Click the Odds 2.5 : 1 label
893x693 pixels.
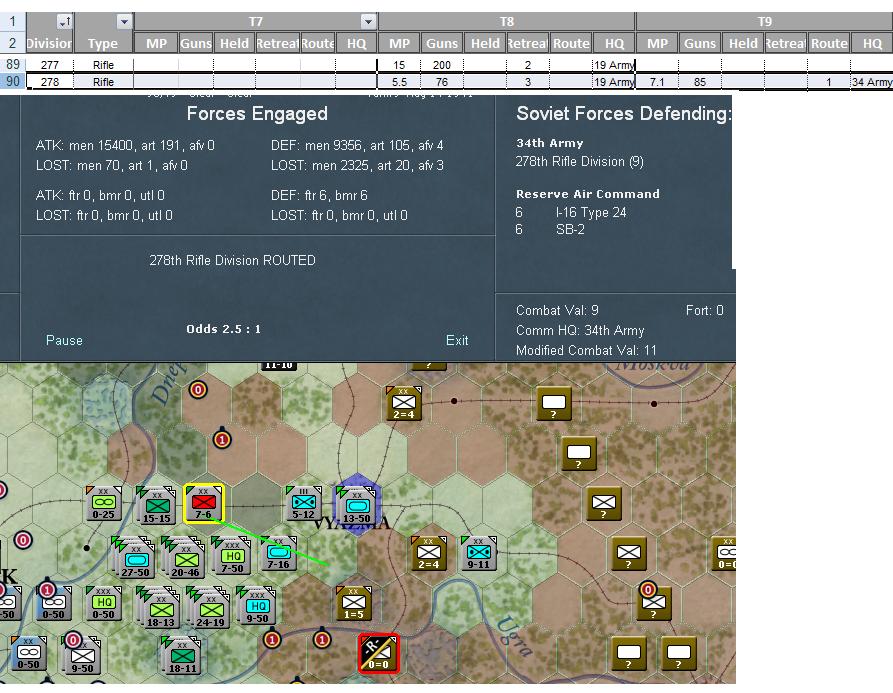point(223,329)
